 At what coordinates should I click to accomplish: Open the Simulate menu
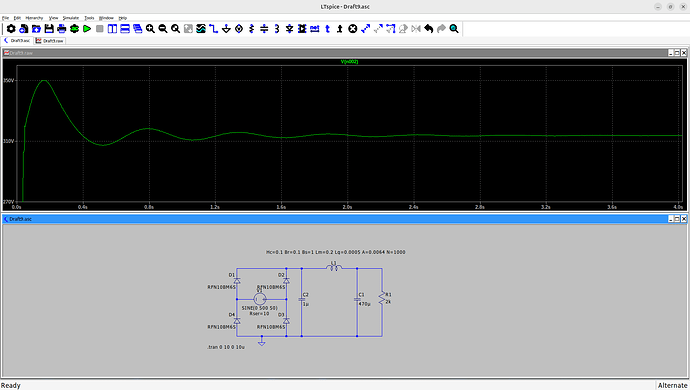click(71, 18)
